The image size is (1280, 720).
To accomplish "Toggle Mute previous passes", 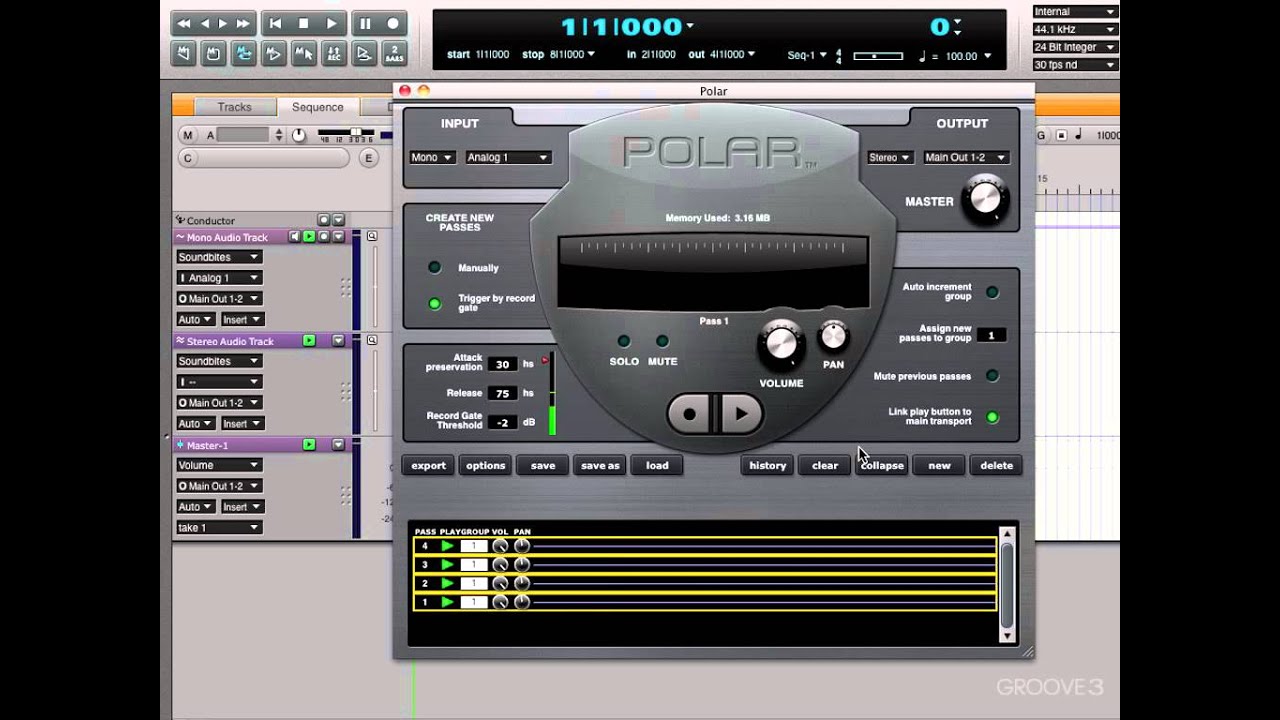I will 992,376.
